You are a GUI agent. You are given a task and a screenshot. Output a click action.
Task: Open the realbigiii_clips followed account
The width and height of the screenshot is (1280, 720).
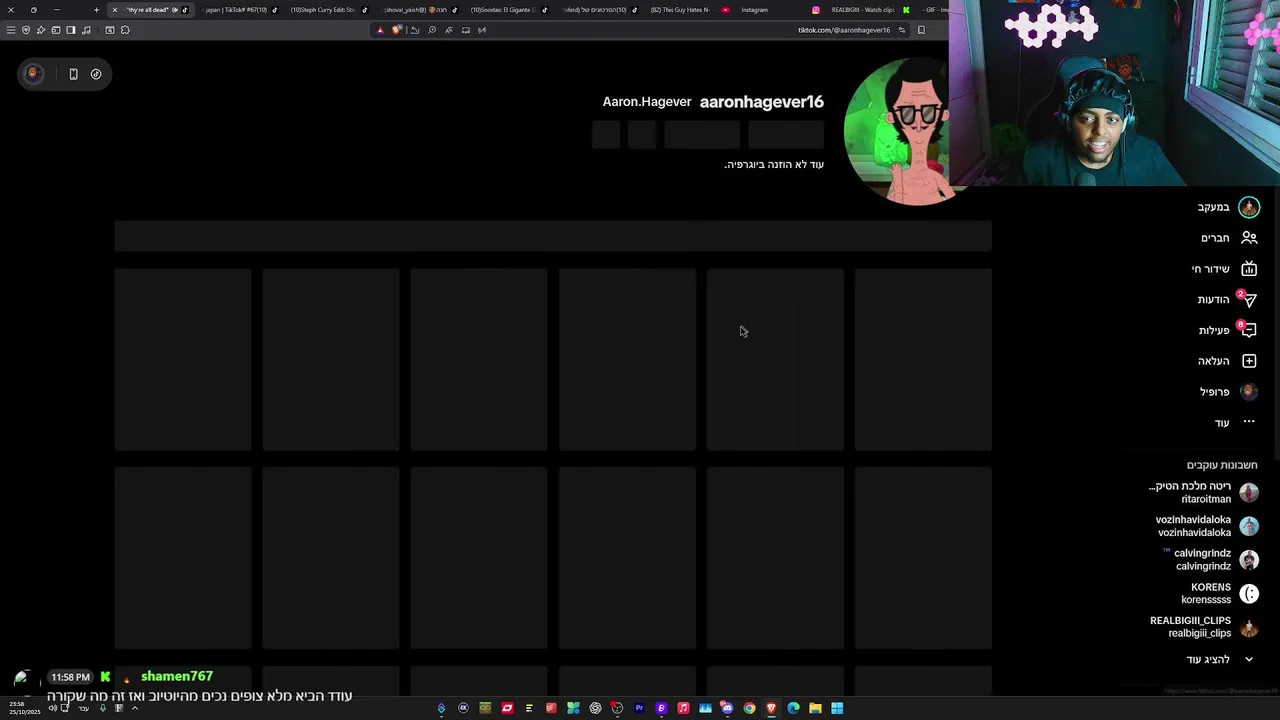click(x=1204, y=627)
